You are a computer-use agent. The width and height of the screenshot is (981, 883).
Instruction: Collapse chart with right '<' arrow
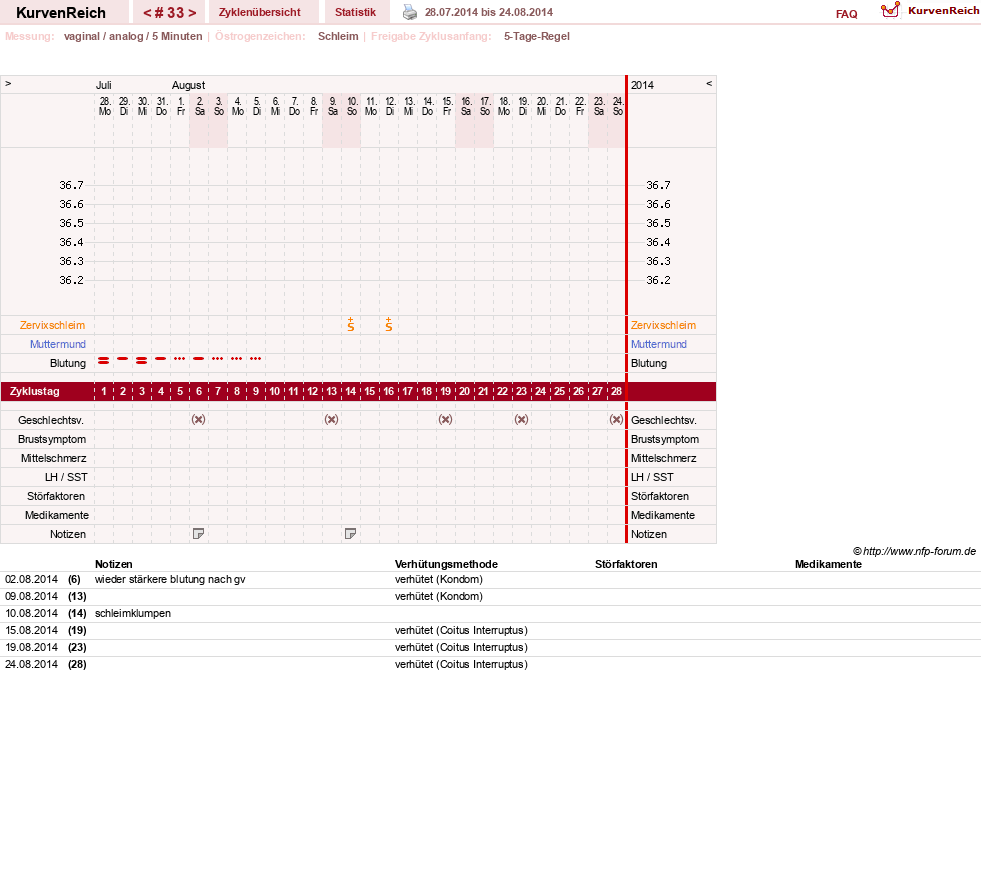click(x=709, y=83)
